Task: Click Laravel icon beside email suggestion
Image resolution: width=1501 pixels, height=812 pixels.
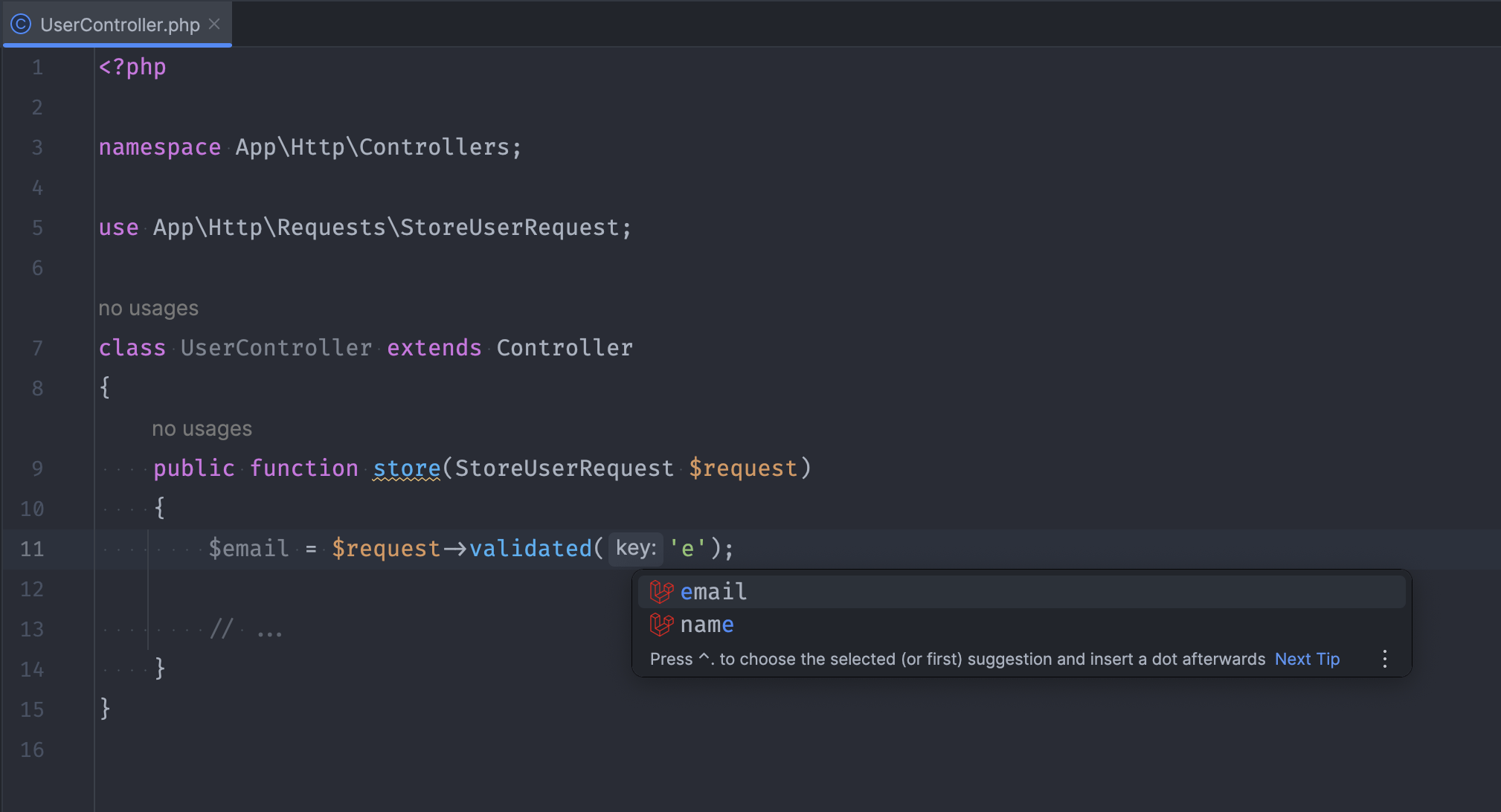Action: 660,592
